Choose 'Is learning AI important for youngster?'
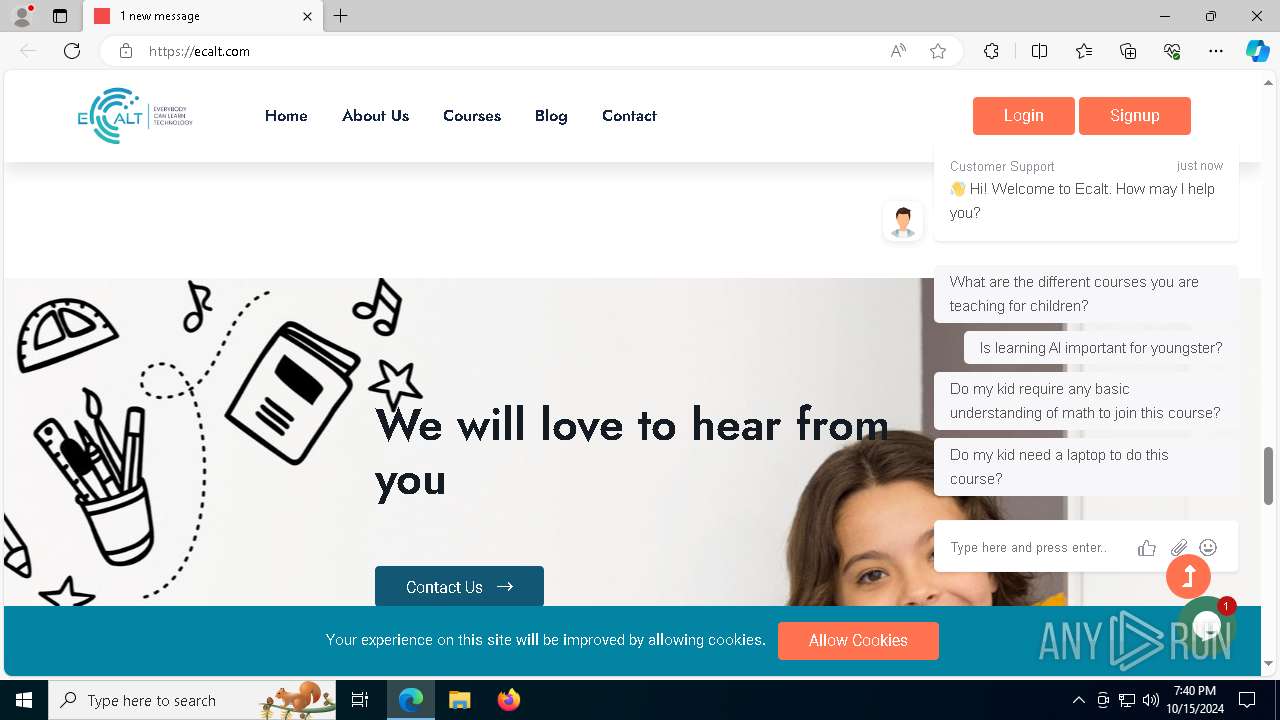The height and width of the screenshot is (720, 1280). pyautogui.click(x=1101, y=348)
